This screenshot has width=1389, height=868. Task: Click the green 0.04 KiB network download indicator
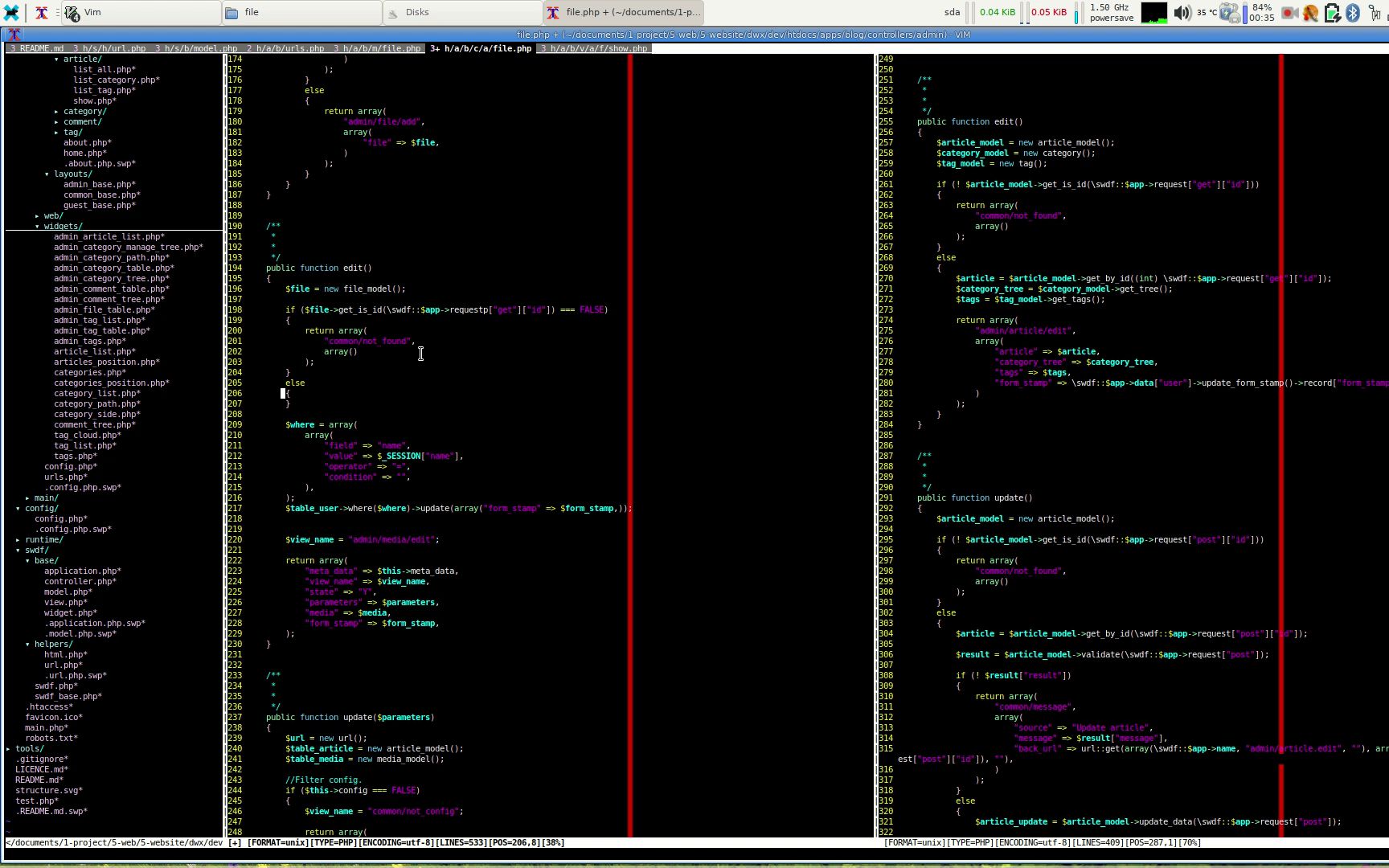pos(997,12)
